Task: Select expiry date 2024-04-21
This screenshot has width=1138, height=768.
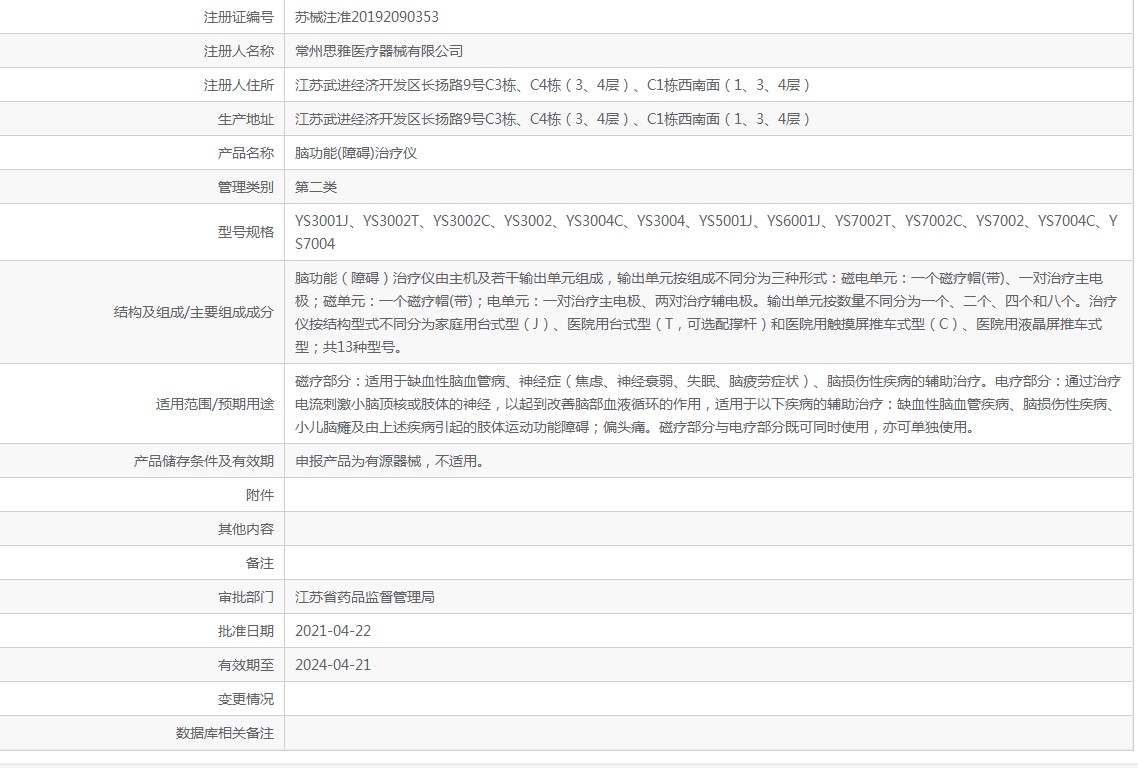Action: click(x=333, y=665)
